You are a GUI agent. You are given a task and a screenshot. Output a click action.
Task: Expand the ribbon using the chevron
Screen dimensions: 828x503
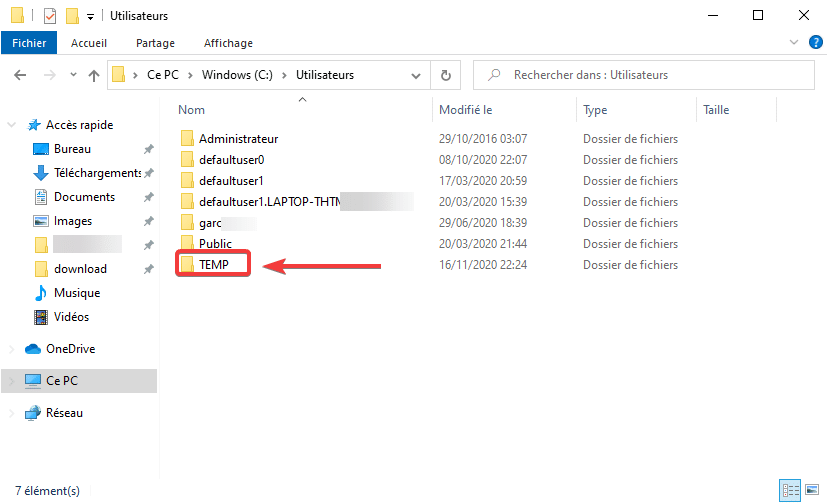(x=794, y=43)
